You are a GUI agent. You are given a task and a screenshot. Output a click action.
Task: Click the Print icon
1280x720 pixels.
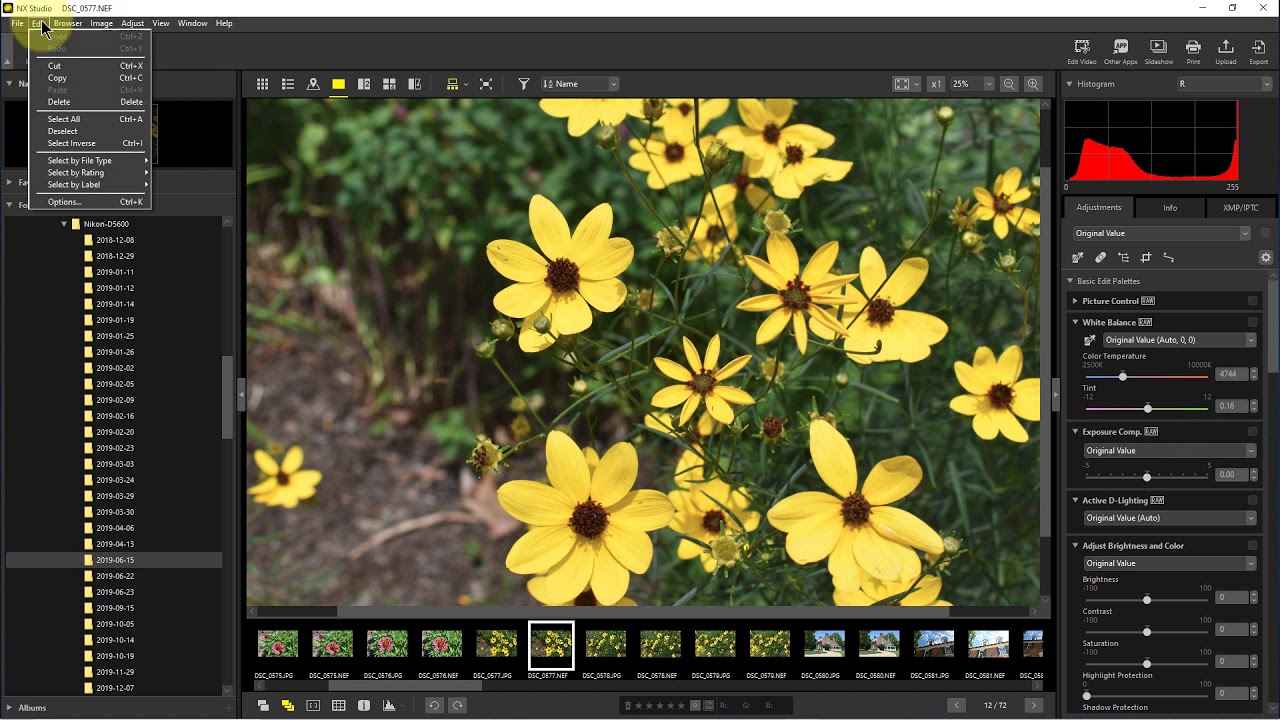(1193, 52)
